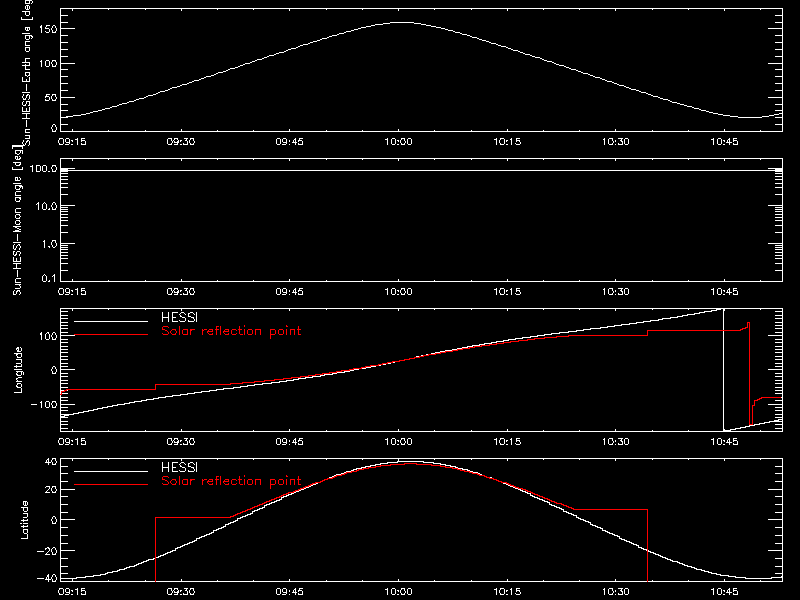Image resolution: width=800 pixels, height=600 pixels.
Task: Click '09:15' time label under Moon angle plot
Action: [x=72, y=291]
